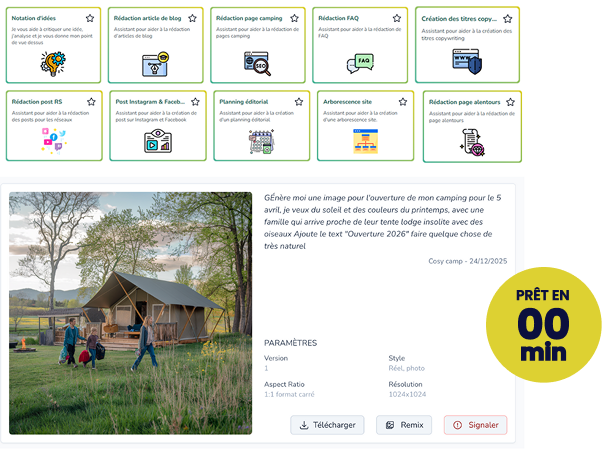Select the SEO magnifier icon for camping page
Image resolution: width=611 pixels, height=449 pixels.
257,64
